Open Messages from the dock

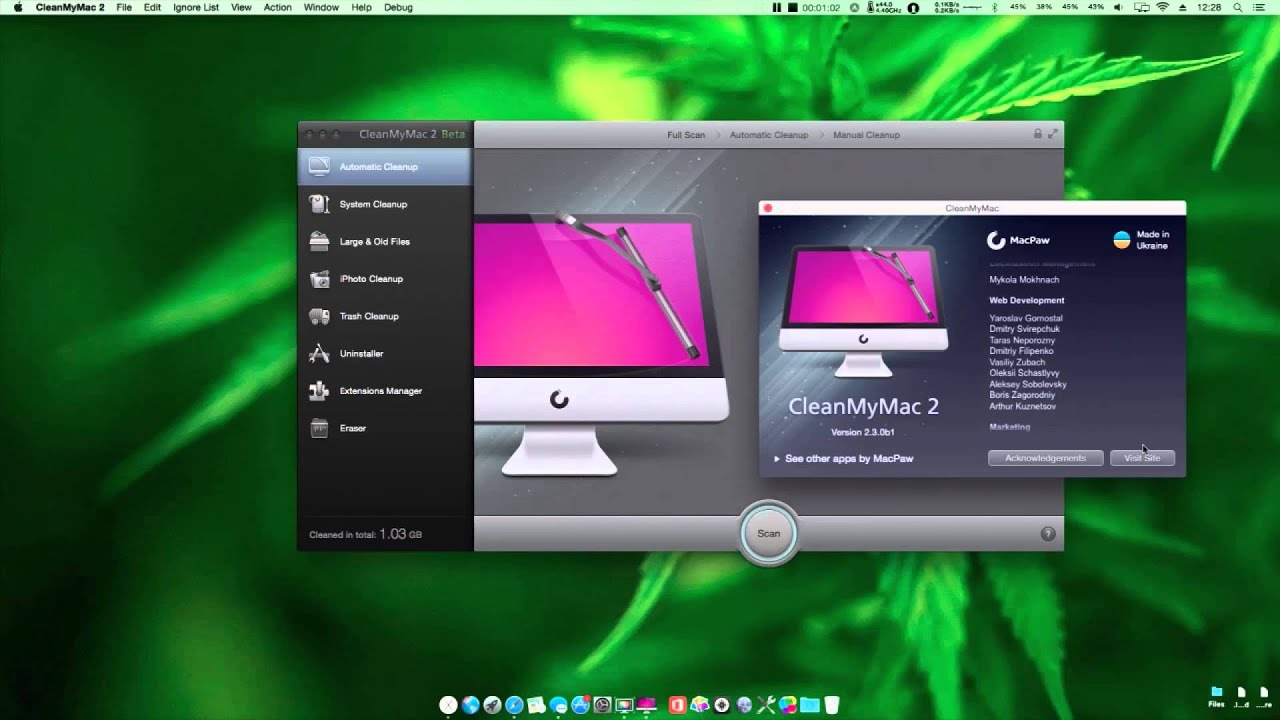[558, 705]
